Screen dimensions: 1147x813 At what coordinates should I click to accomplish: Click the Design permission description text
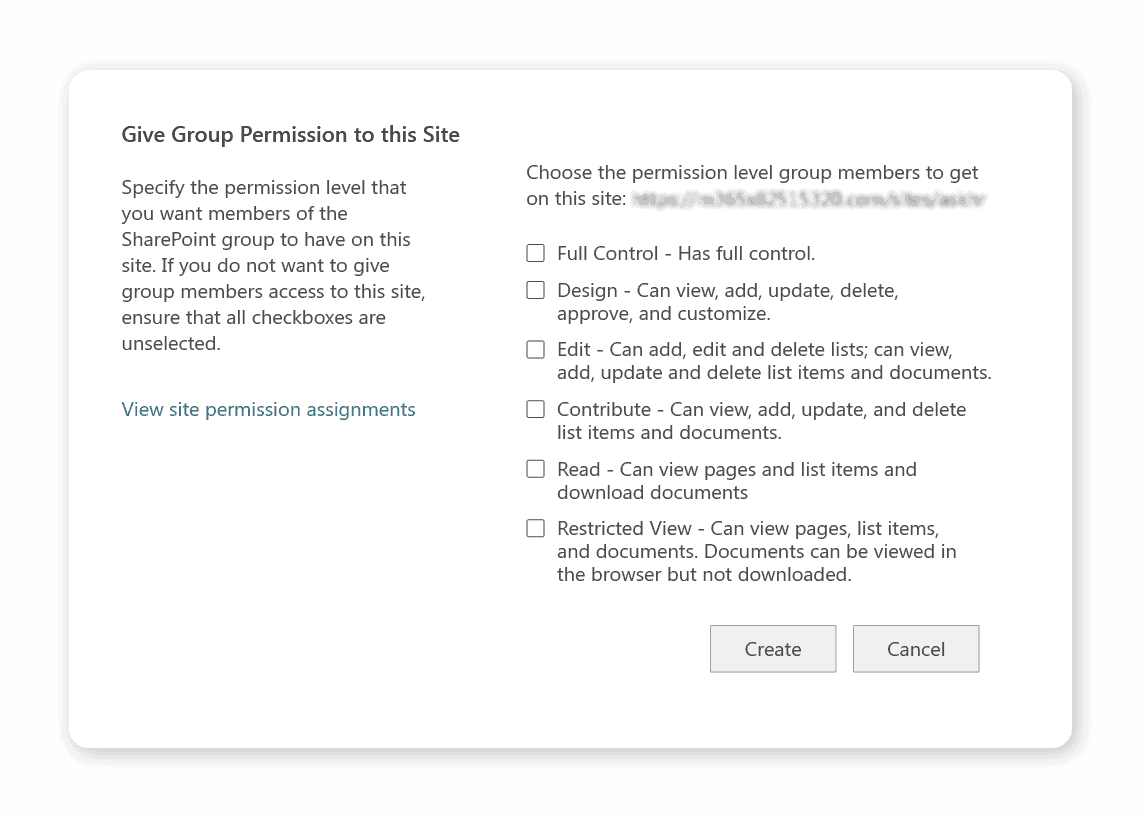click(x=728, y=302)
